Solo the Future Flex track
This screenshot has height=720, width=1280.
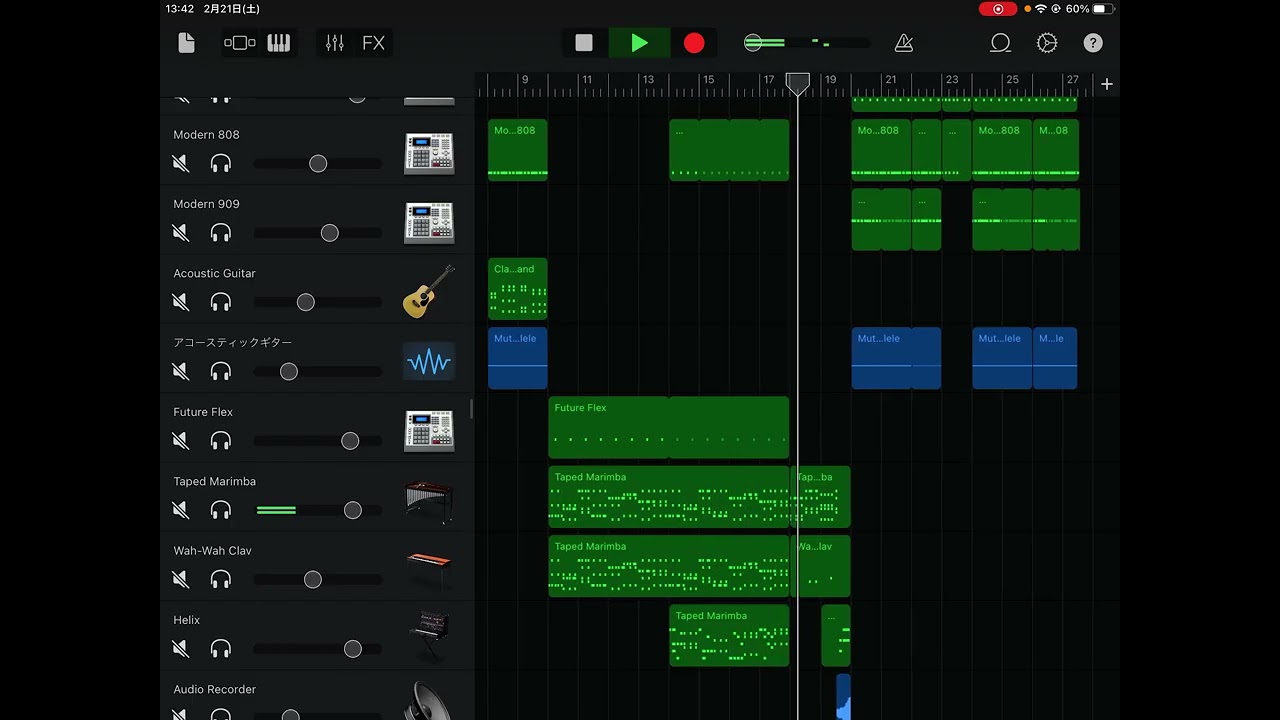click(221, 440)
